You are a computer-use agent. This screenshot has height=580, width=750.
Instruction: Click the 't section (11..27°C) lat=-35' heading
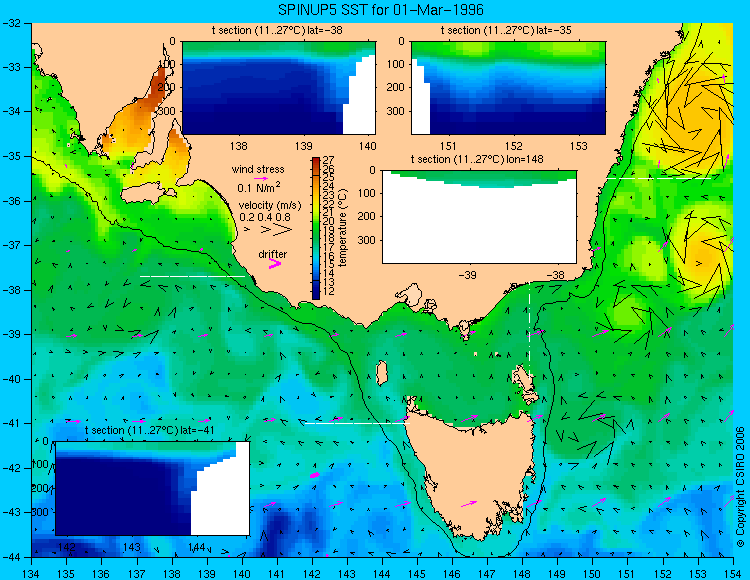(x=506, y=31)
